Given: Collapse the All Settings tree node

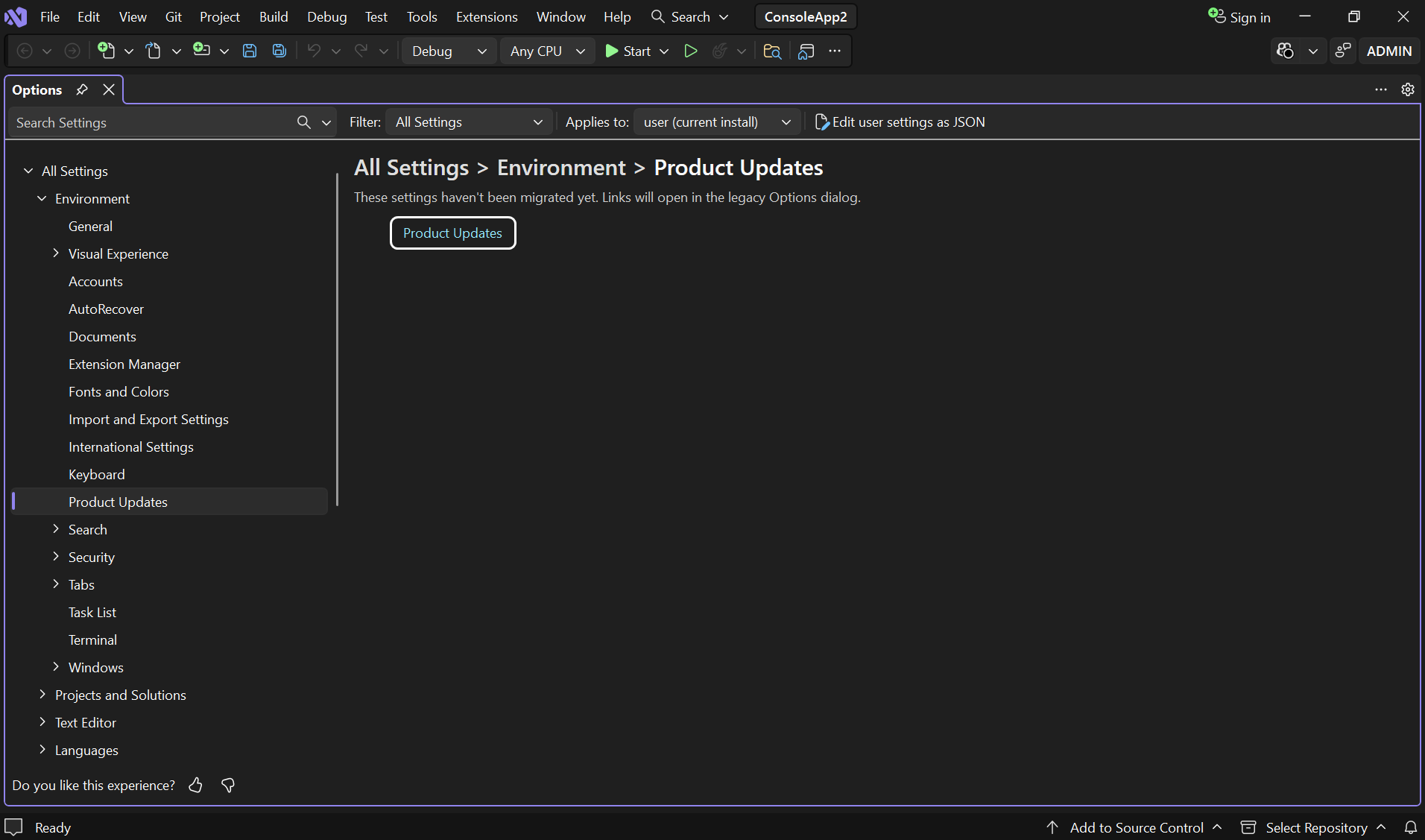Looking at the screenshot, I should [x=28, y=171].
